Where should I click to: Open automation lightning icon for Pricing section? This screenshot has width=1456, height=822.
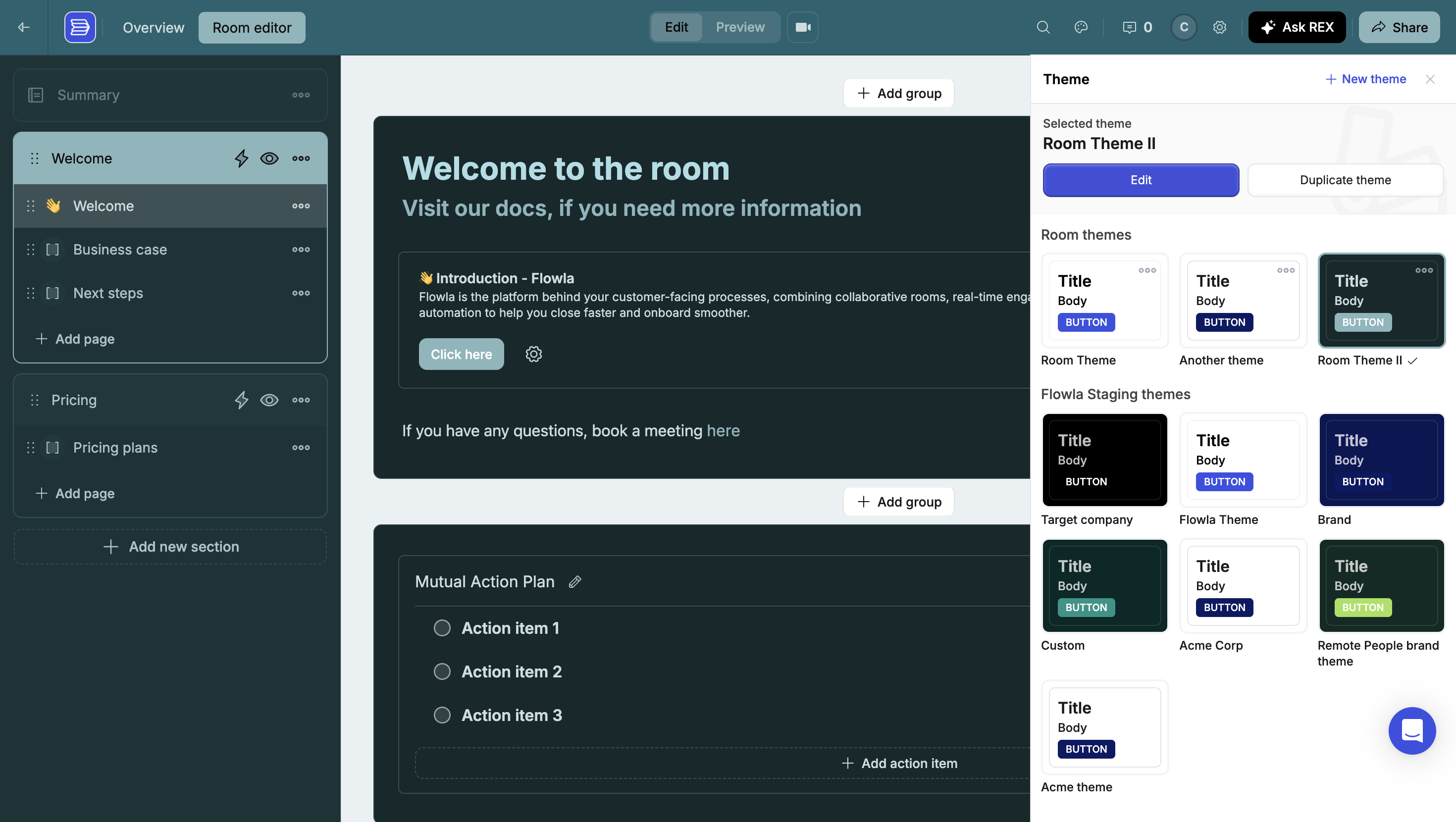tap(241, 400)
